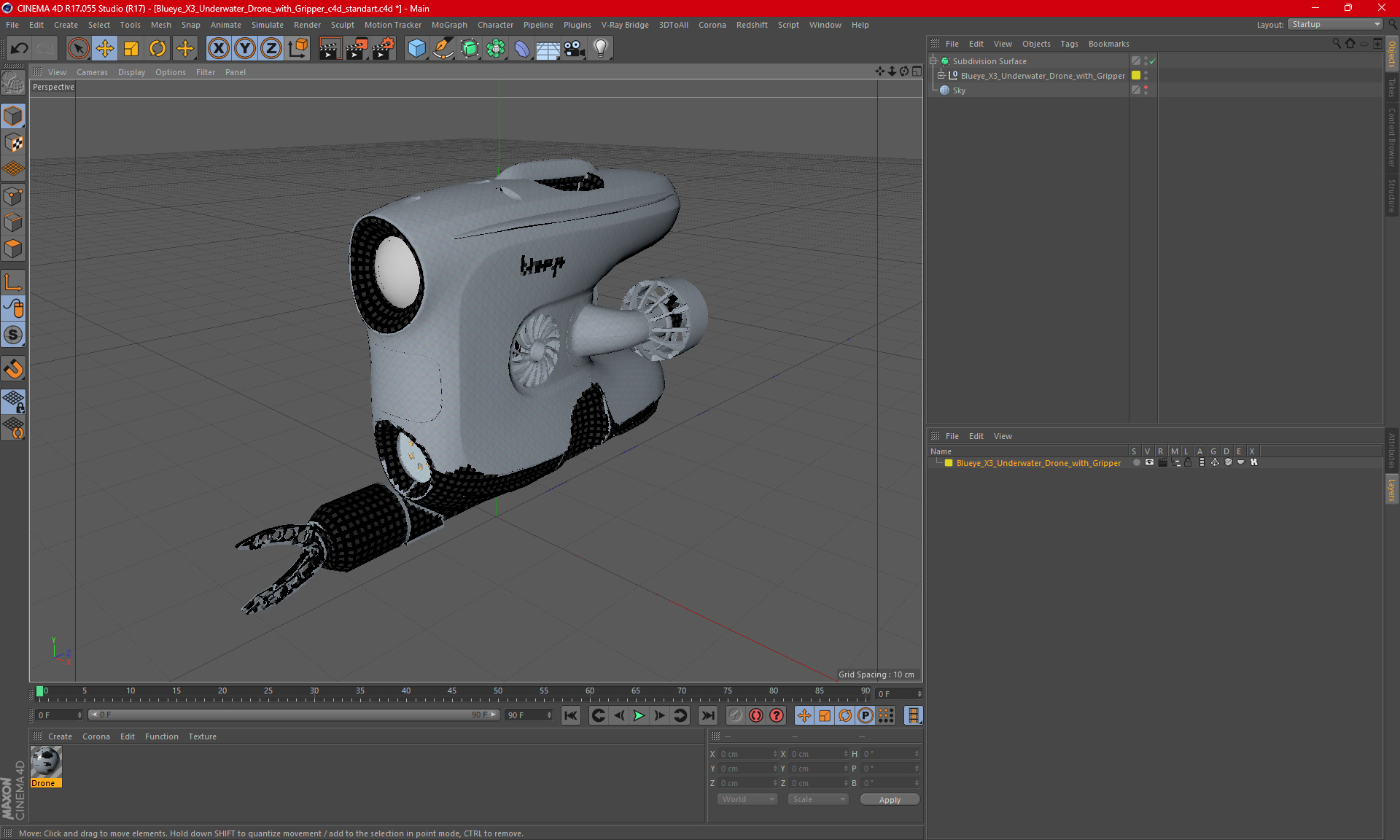Open the Scale mode dropdown

818,799
